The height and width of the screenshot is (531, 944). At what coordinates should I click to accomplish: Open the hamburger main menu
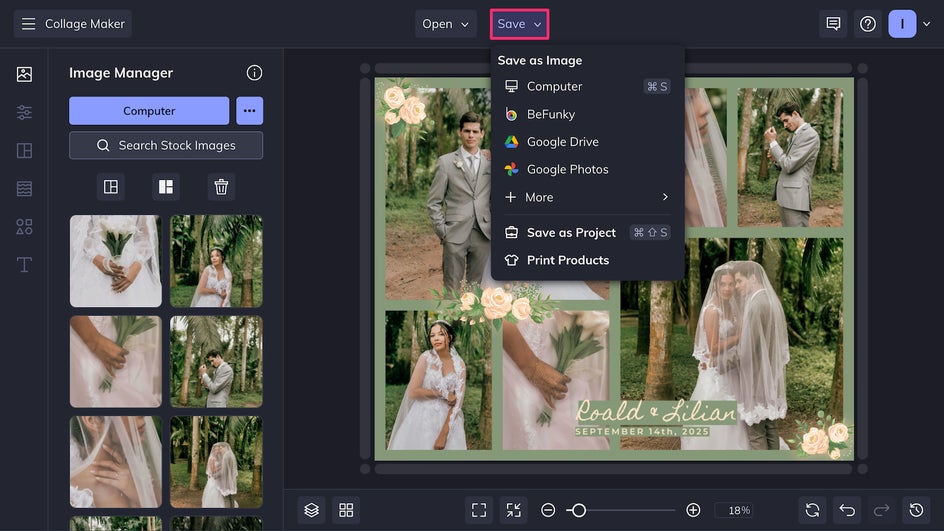28,24
